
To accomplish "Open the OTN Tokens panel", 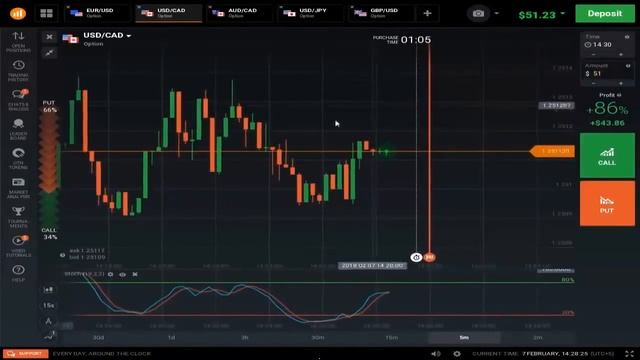I will [x=18, y=158].
